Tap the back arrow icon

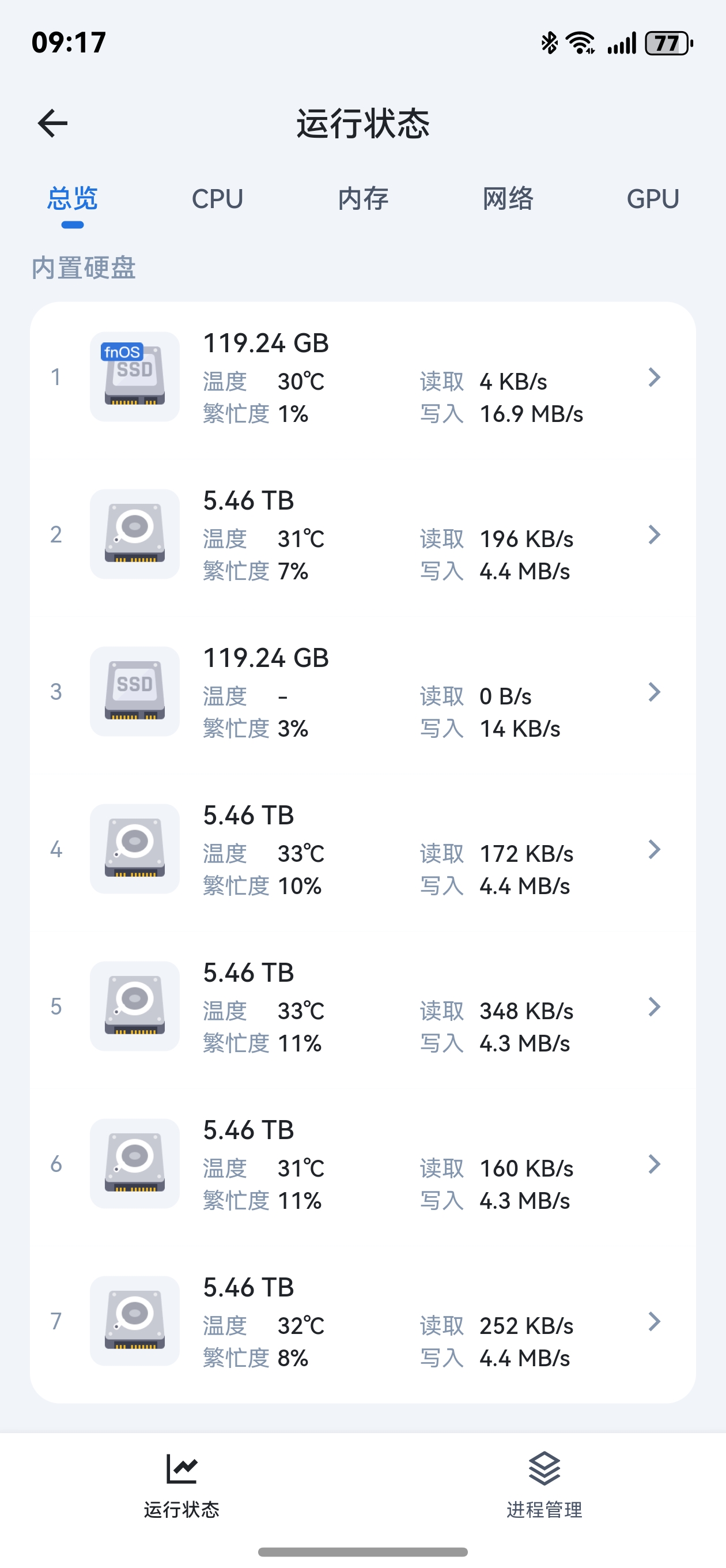[52, 123]
